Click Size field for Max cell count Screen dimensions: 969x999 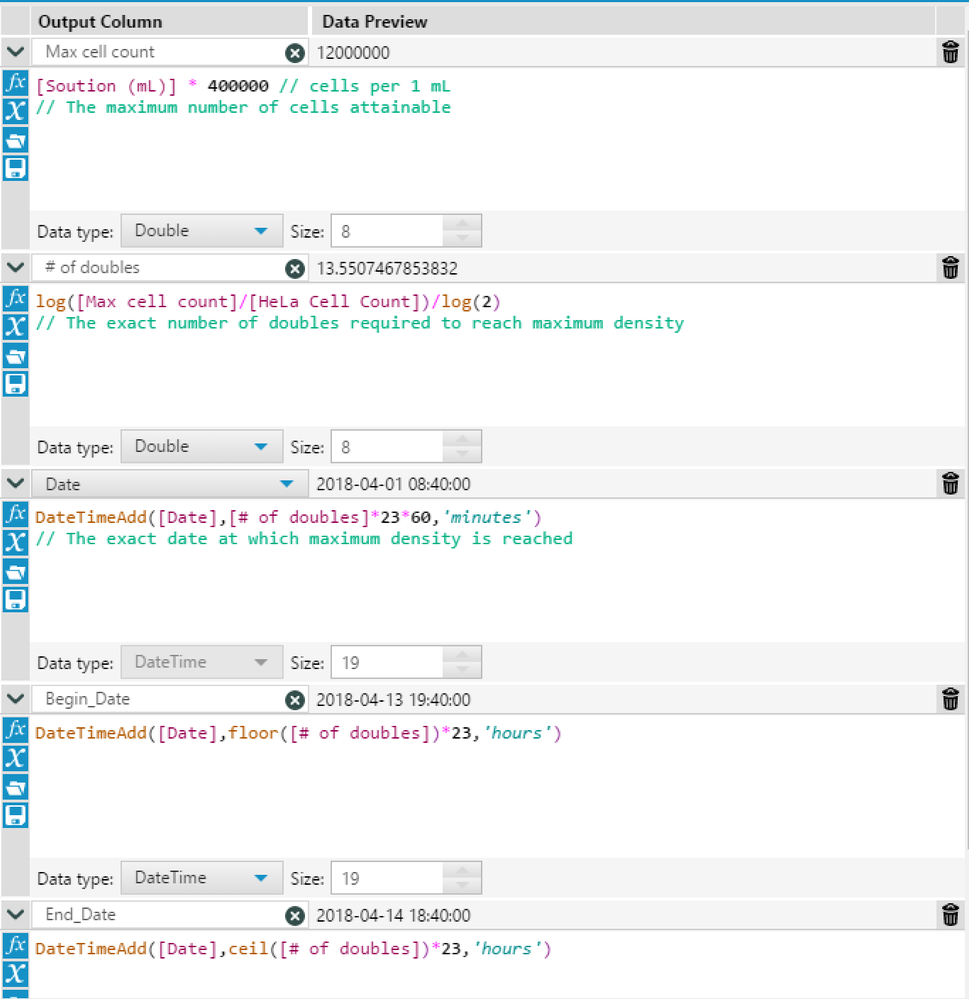tap(387, 231)
